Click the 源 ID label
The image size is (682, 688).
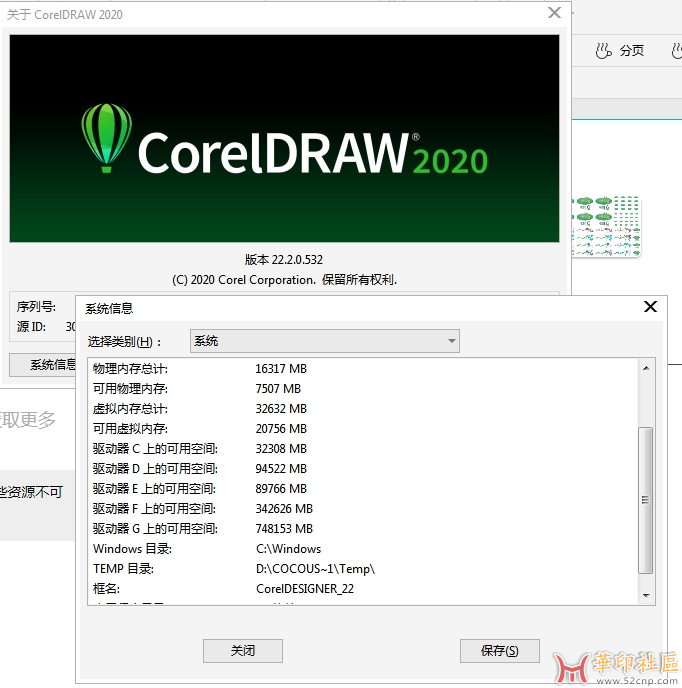click(x=31, y=327)
